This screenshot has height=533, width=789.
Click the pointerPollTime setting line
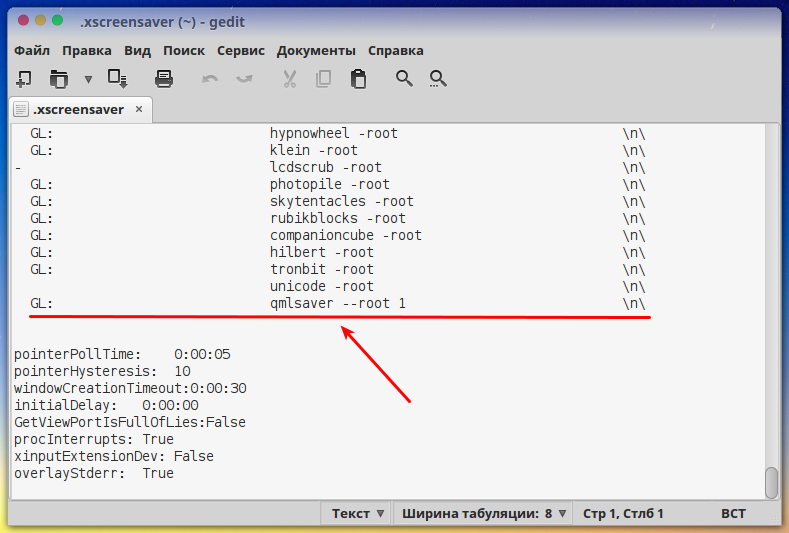coord(122,354)
